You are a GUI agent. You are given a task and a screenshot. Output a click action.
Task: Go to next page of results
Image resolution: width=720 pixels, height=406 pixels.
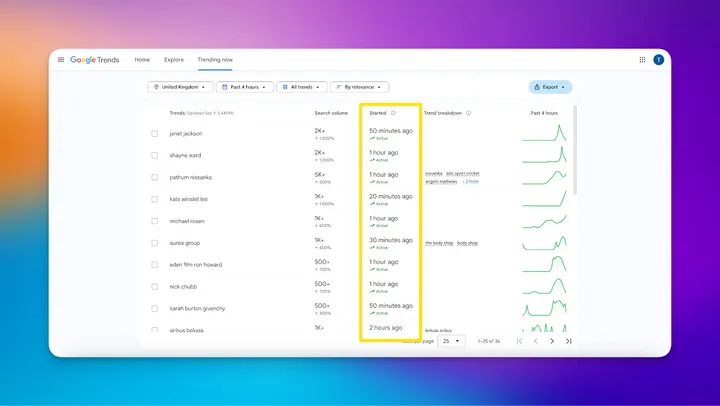(x=552, y=341)
